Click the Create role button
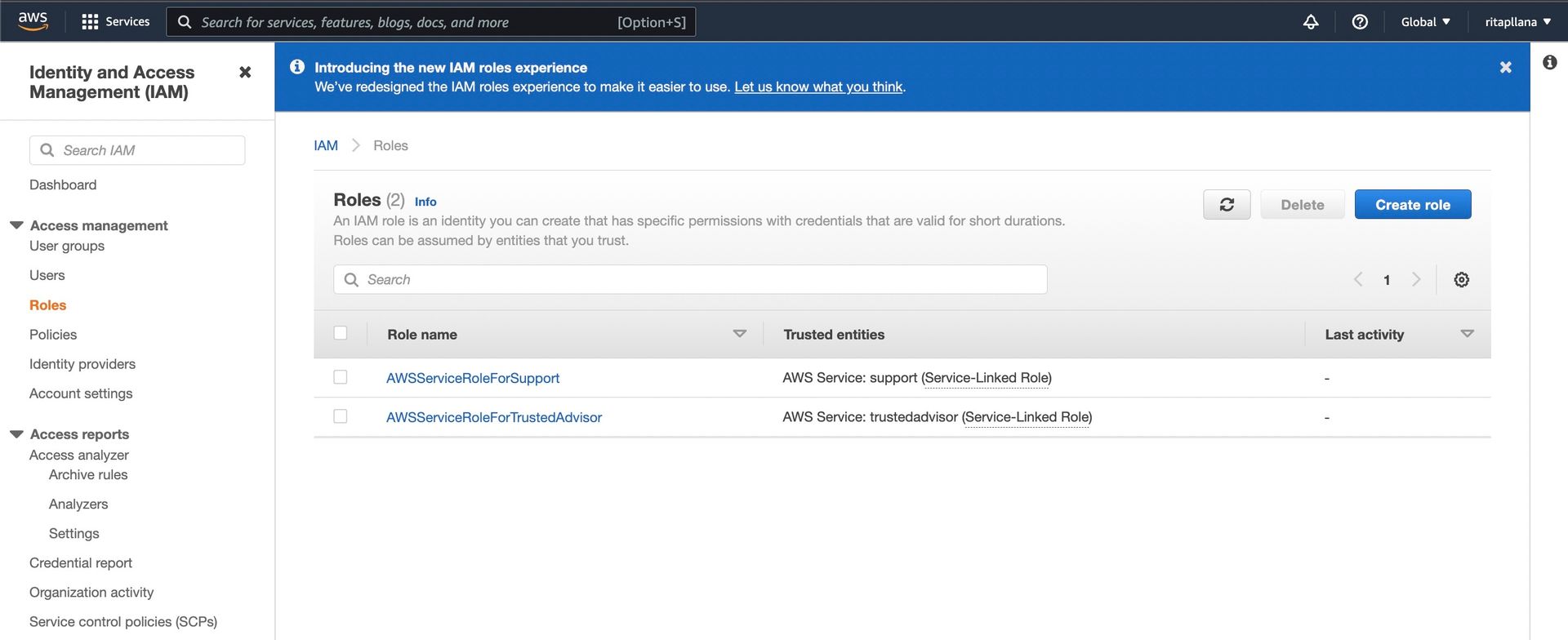This screenshot has height=640, width=1568. click(x=1413, y=205)
